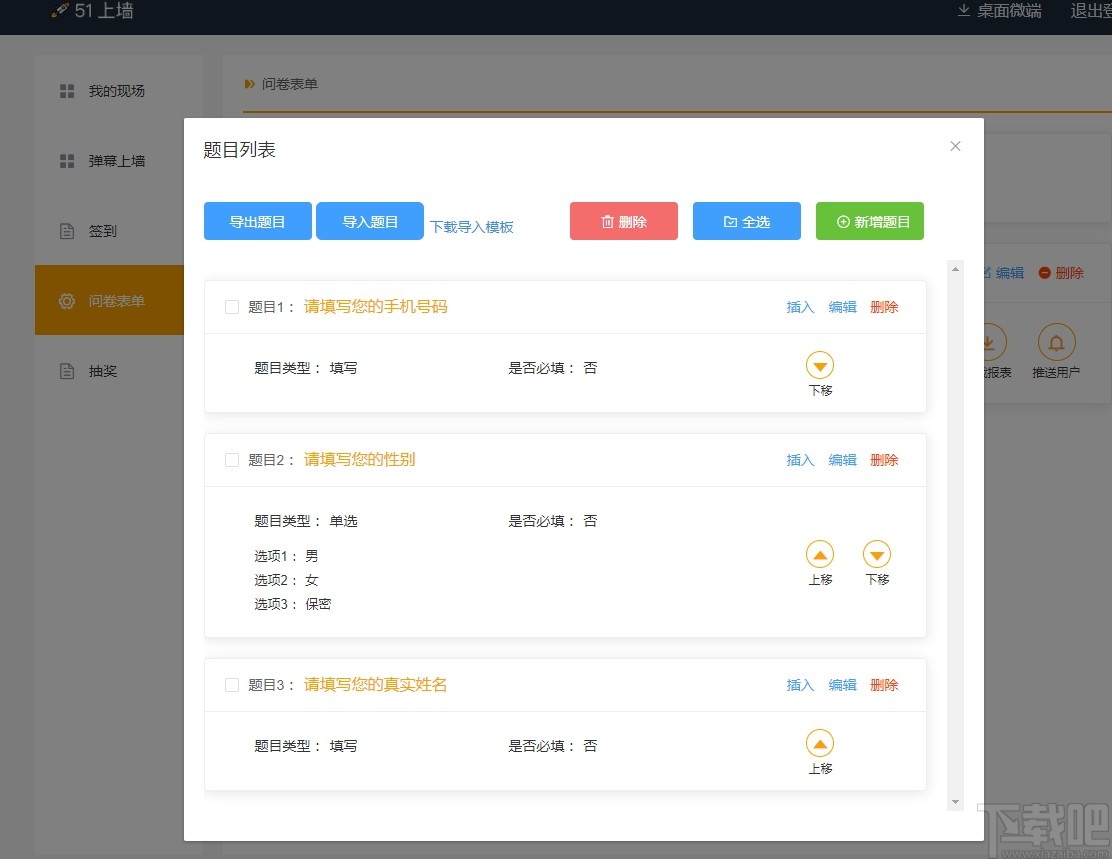Check the checkbox for 题目2
Screen dimensions: 1112x859
231,460
